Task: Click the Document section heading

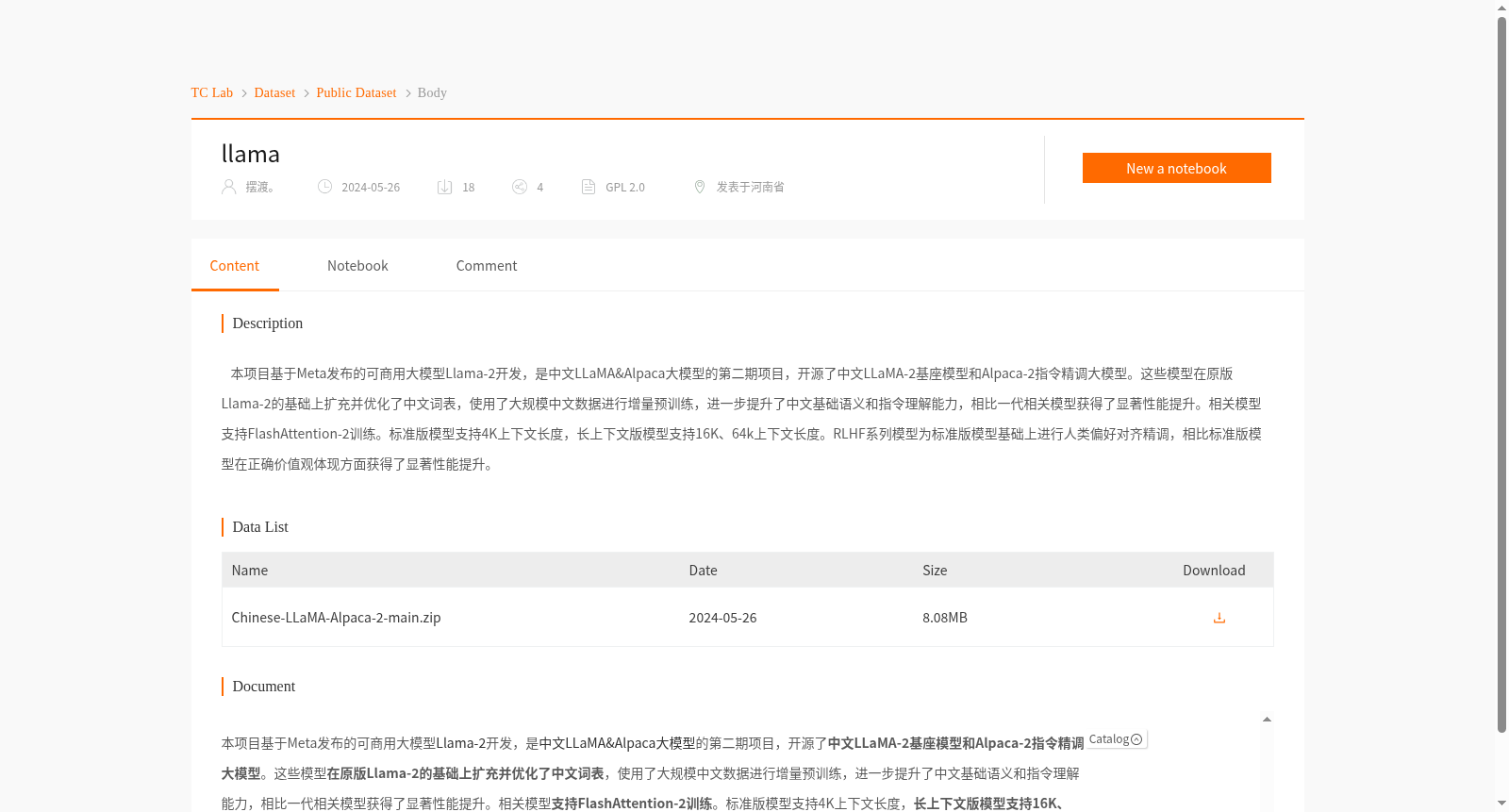Action: 264,687
